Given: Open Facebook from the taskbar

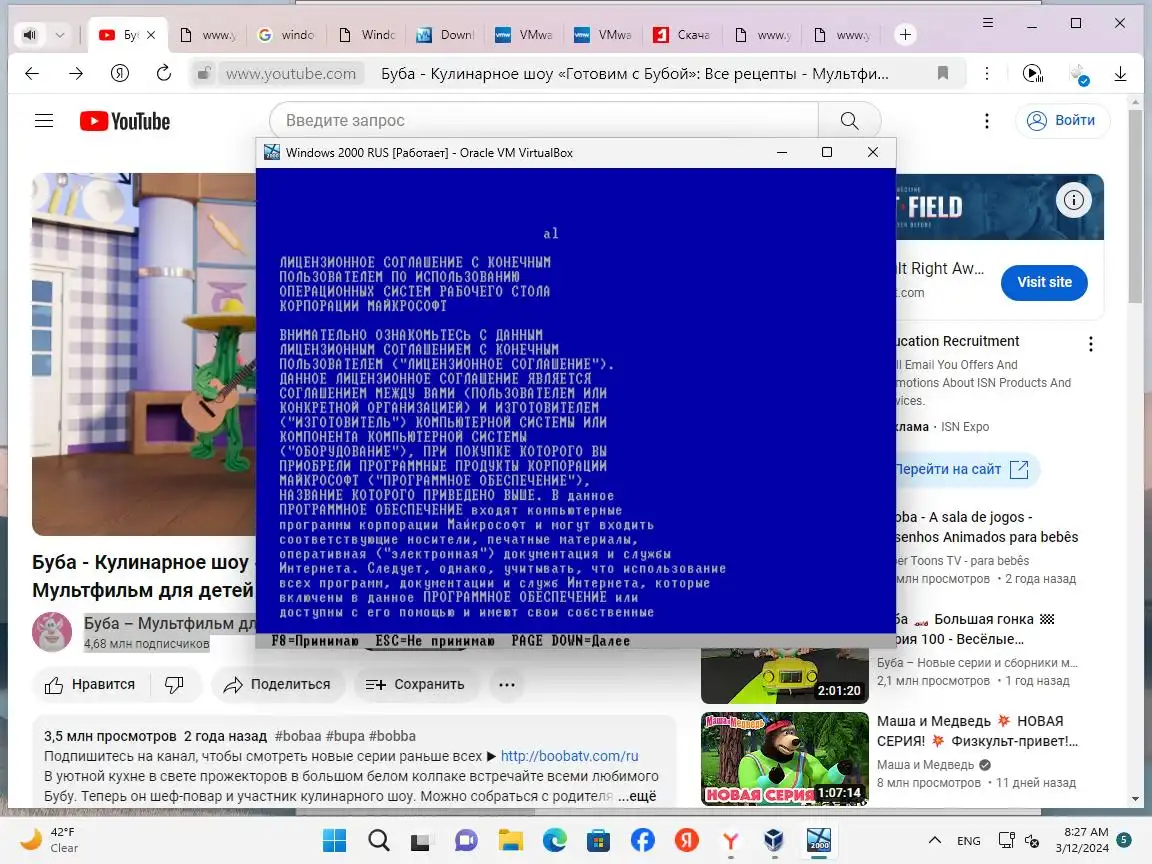Looking at the screenshot, I should click(x=643, y=840).
